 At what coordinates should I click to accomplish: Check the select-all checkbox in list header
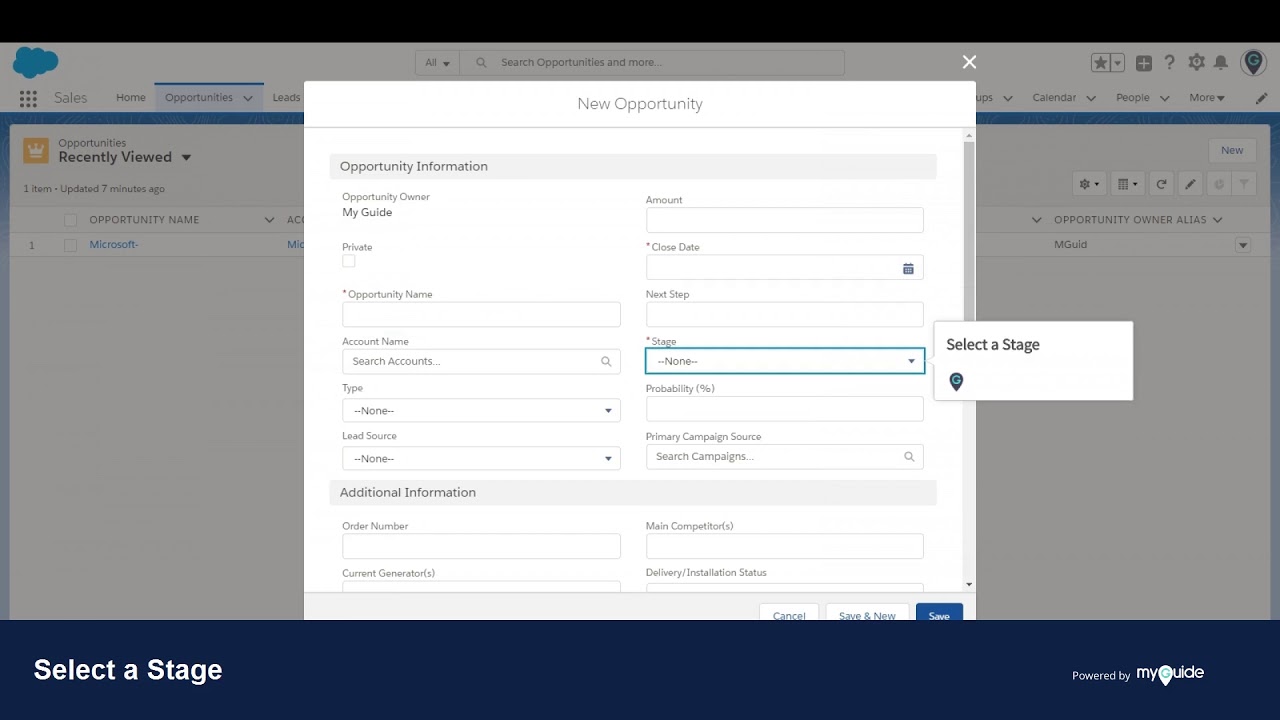point(70,220)
